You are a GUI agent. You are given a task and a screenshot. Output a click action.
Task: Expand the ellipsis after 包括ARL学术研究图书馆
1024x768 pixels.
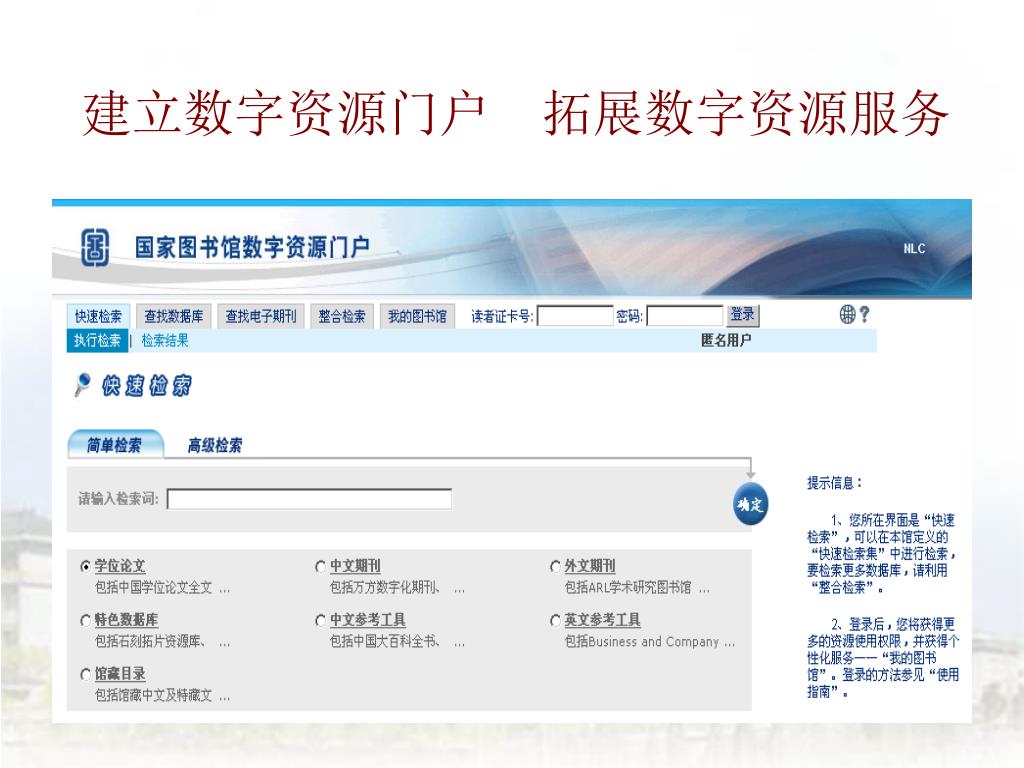tap(704, 590)
